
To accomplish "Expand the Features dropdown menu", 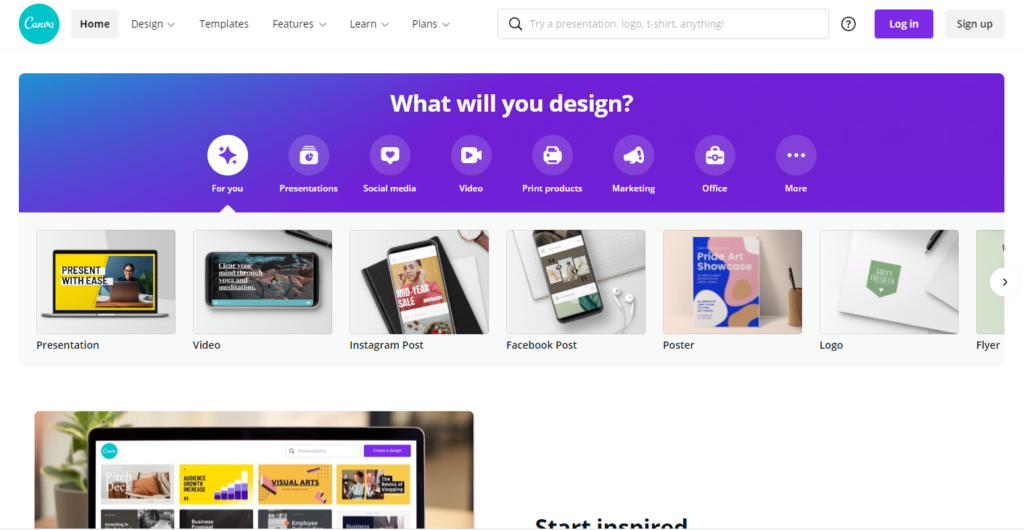I will (x=299, y=24).
